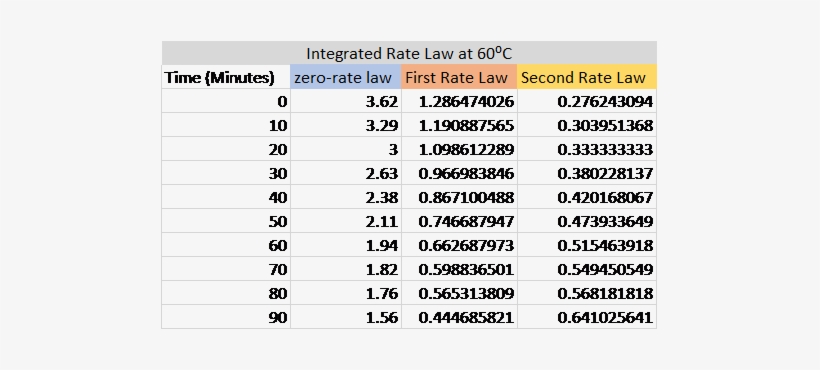Pick second rate law value 0.515463918
The width and height of the screenshot is (820, 370).
(587, 246)
